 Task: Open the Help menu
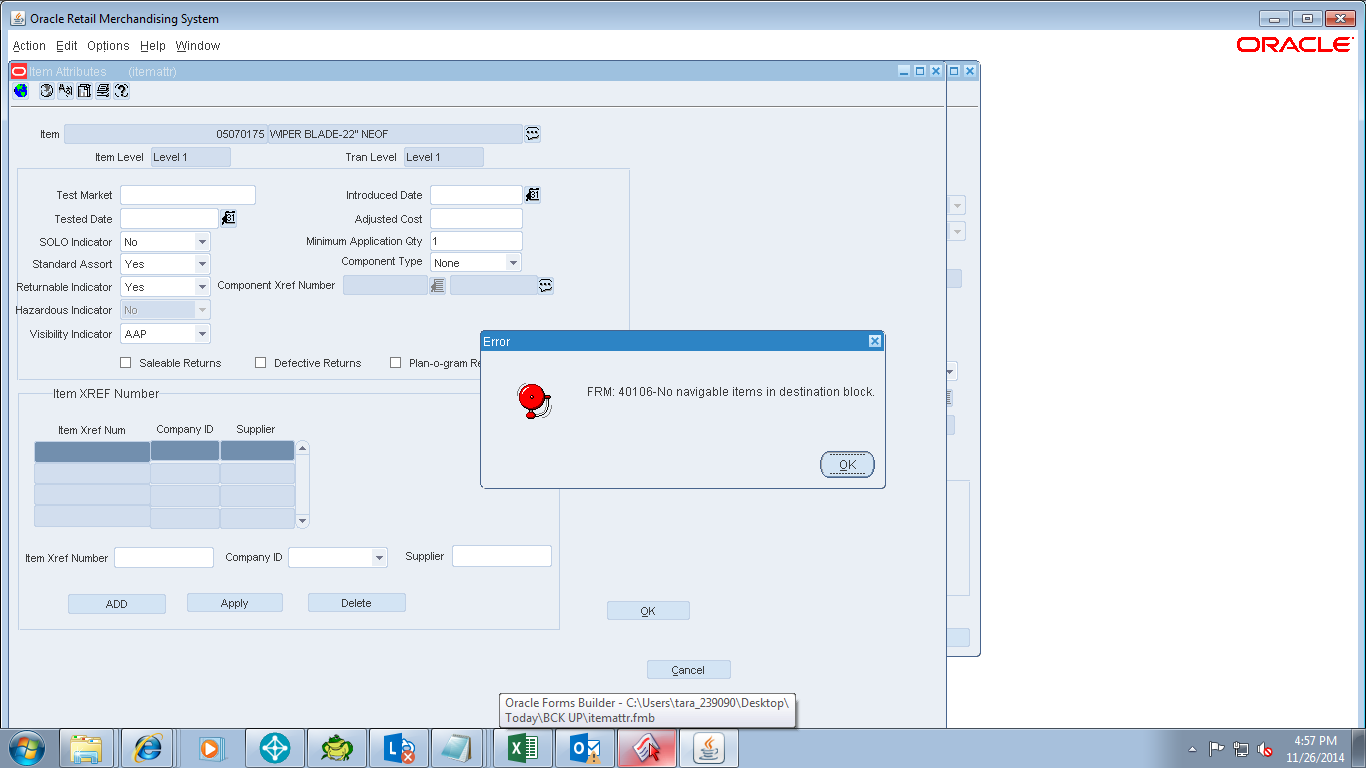(153, 46)
